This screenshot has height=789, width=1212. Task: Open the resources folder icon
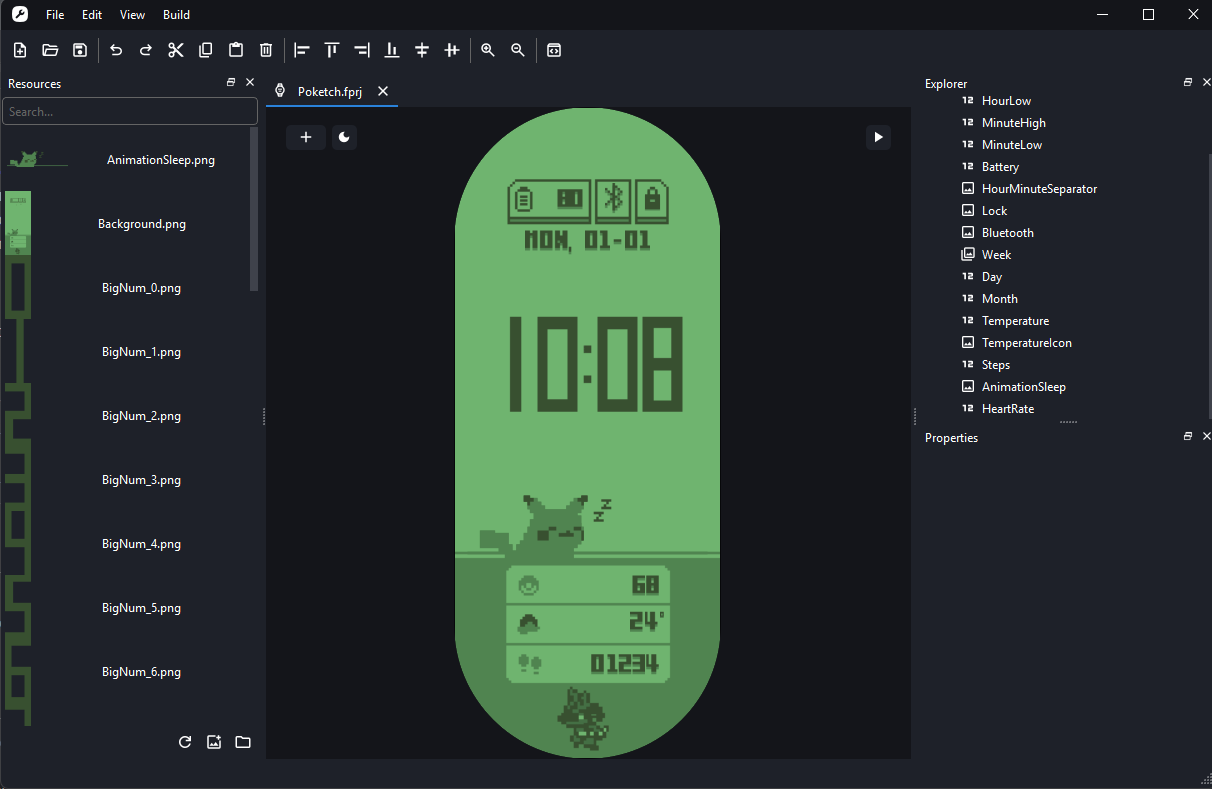pos(243,742)
